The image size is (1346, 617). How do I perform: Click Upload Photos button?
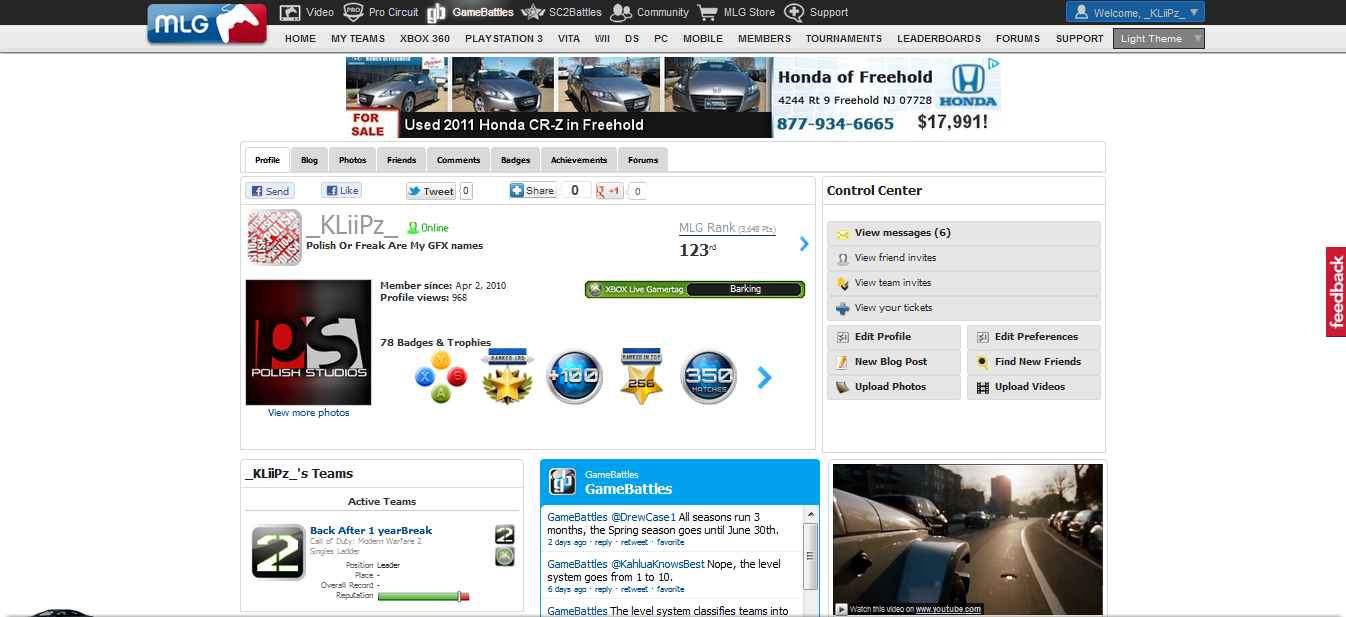[x=894, y=387]
